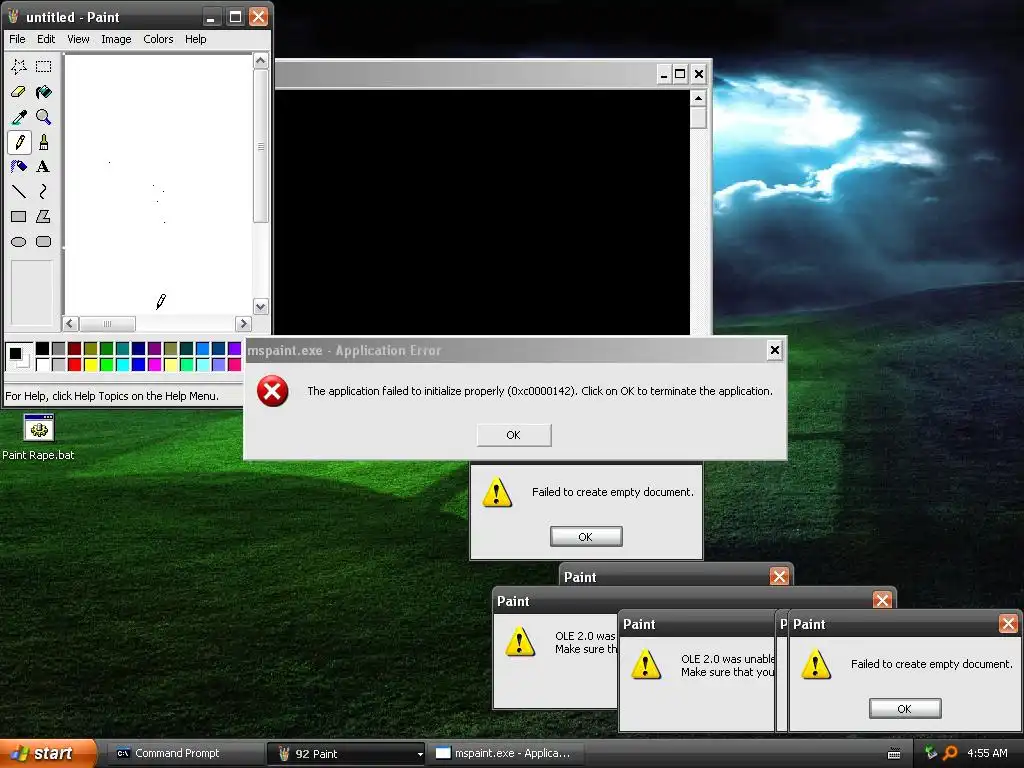
Task: Click the search magnifier tray icon
Action: [x=950, y=753]
